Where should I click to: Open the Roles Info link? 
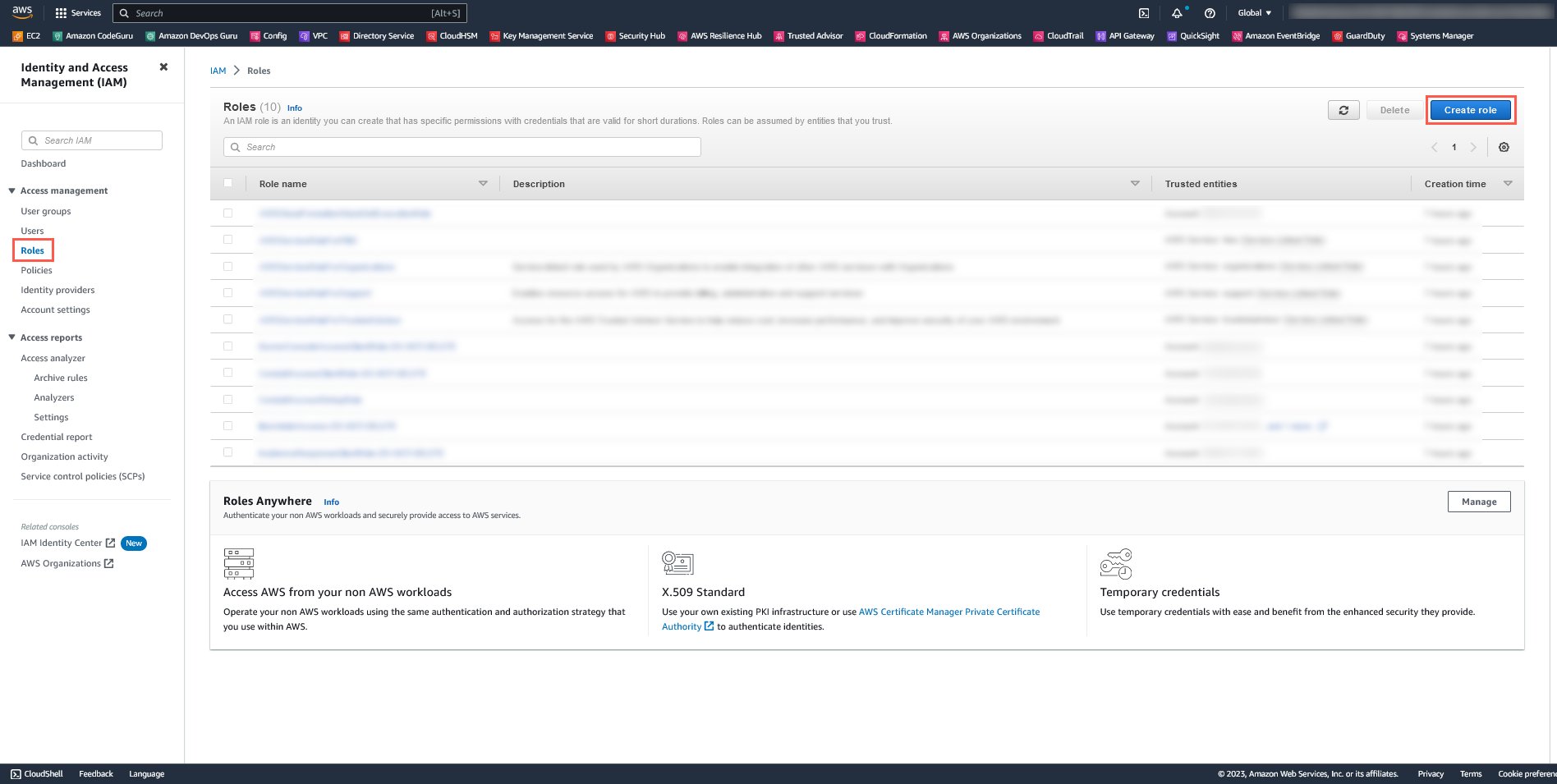click(x=295, y=108)
